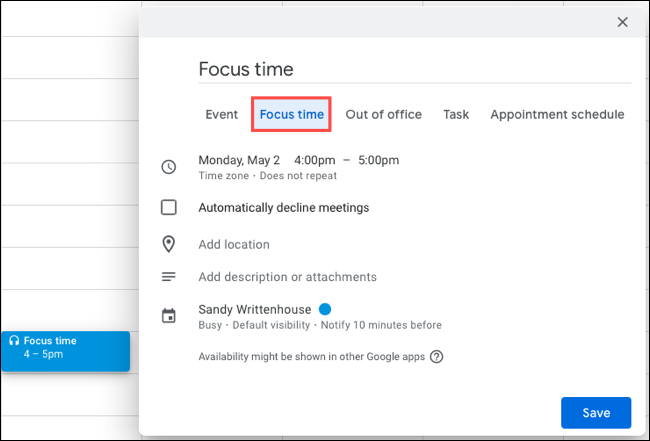650x441 pixels.
Task: Select the Focus time tab
Action: tap(291, 115)
